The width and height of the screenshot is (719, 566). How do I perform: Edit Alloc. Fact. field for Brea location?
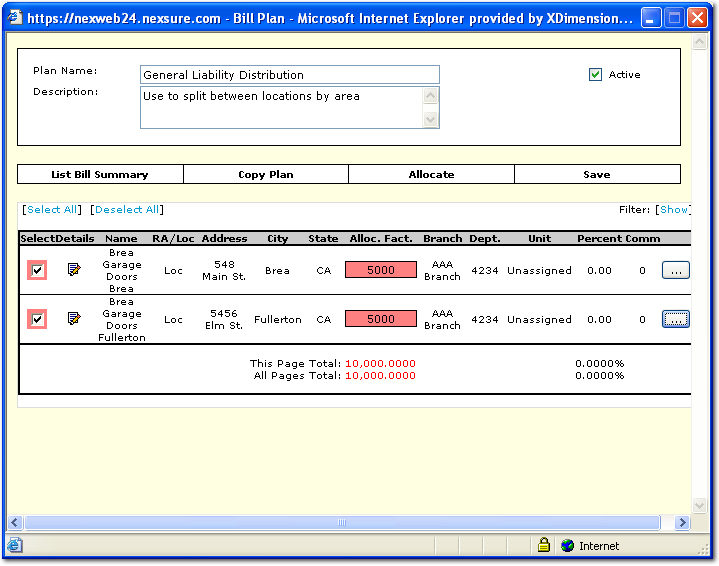coord(381,270)
